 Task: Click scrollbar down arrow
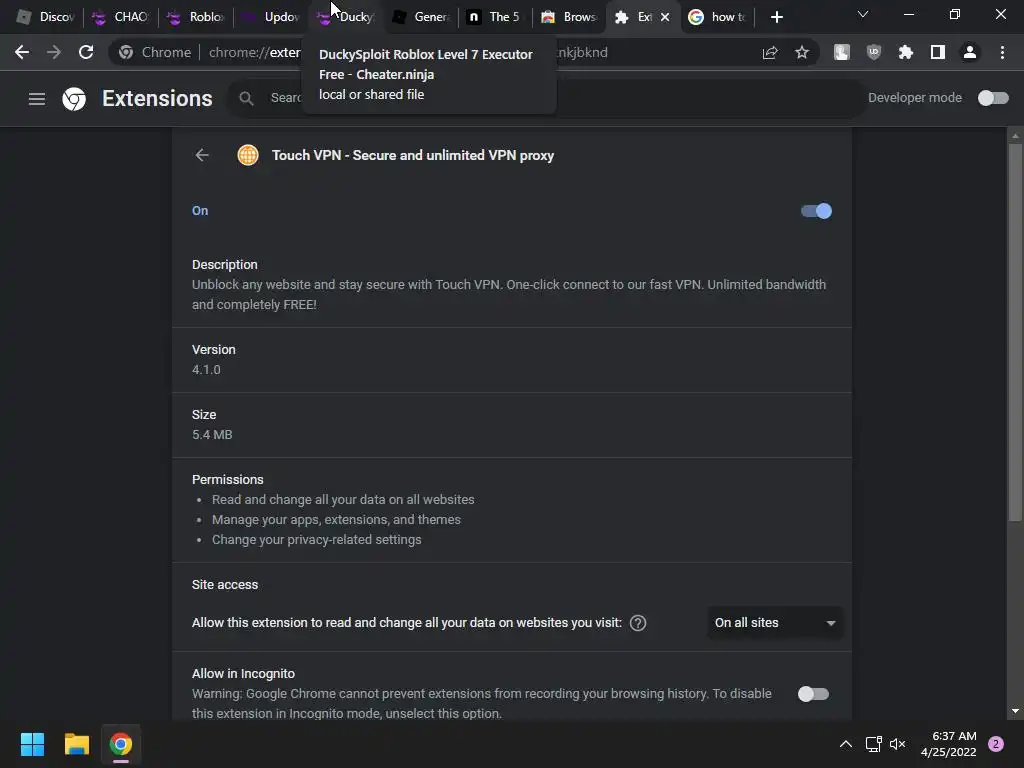pos(1015,711)
